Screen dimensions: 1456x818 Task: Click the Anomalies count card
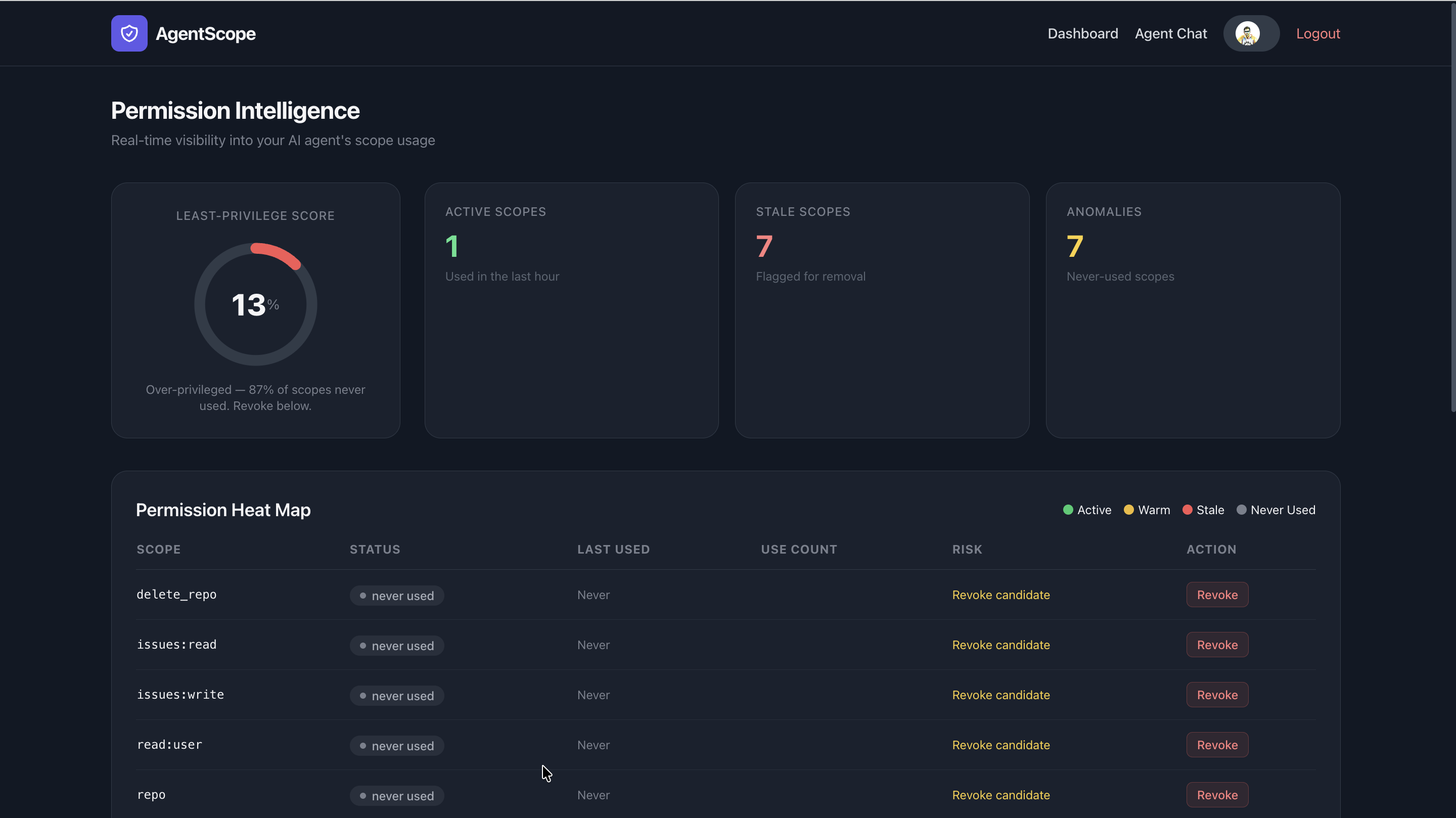(x=1193, y=310)
